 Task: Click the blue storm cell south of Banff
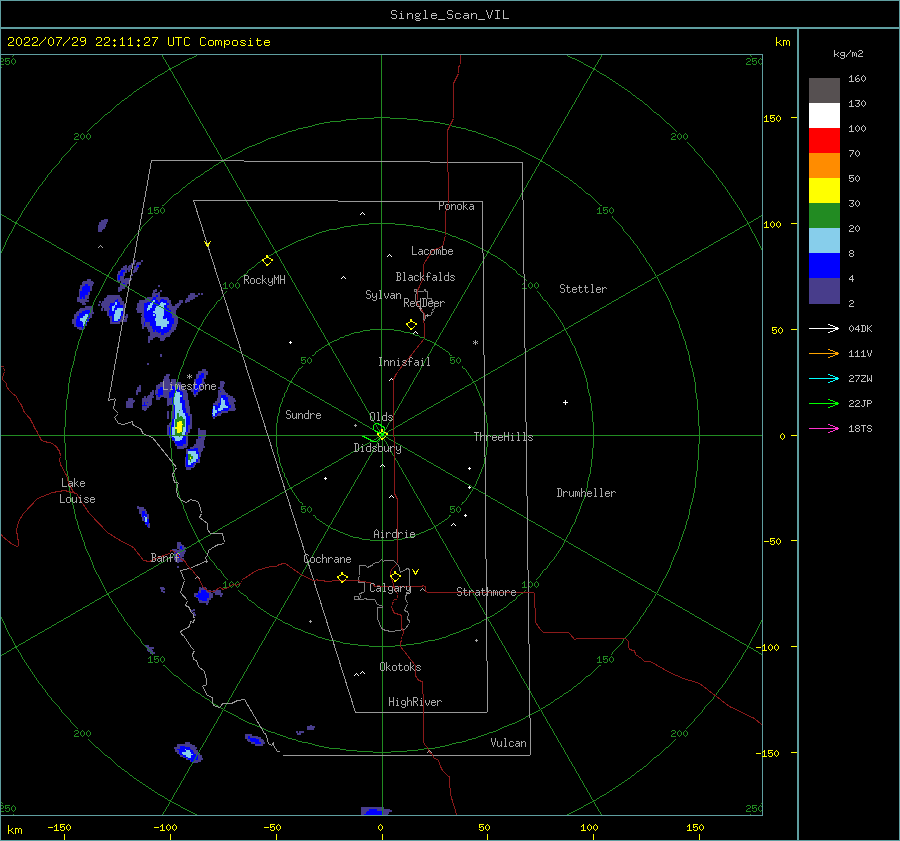(203, 595)
